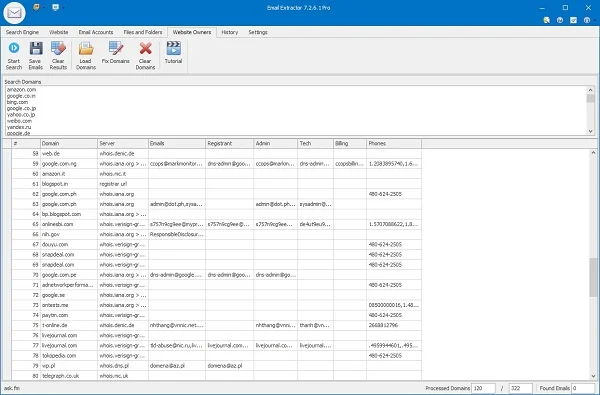Select the wp.pl domain cell
600x395 pixels.
pos(69,366)
